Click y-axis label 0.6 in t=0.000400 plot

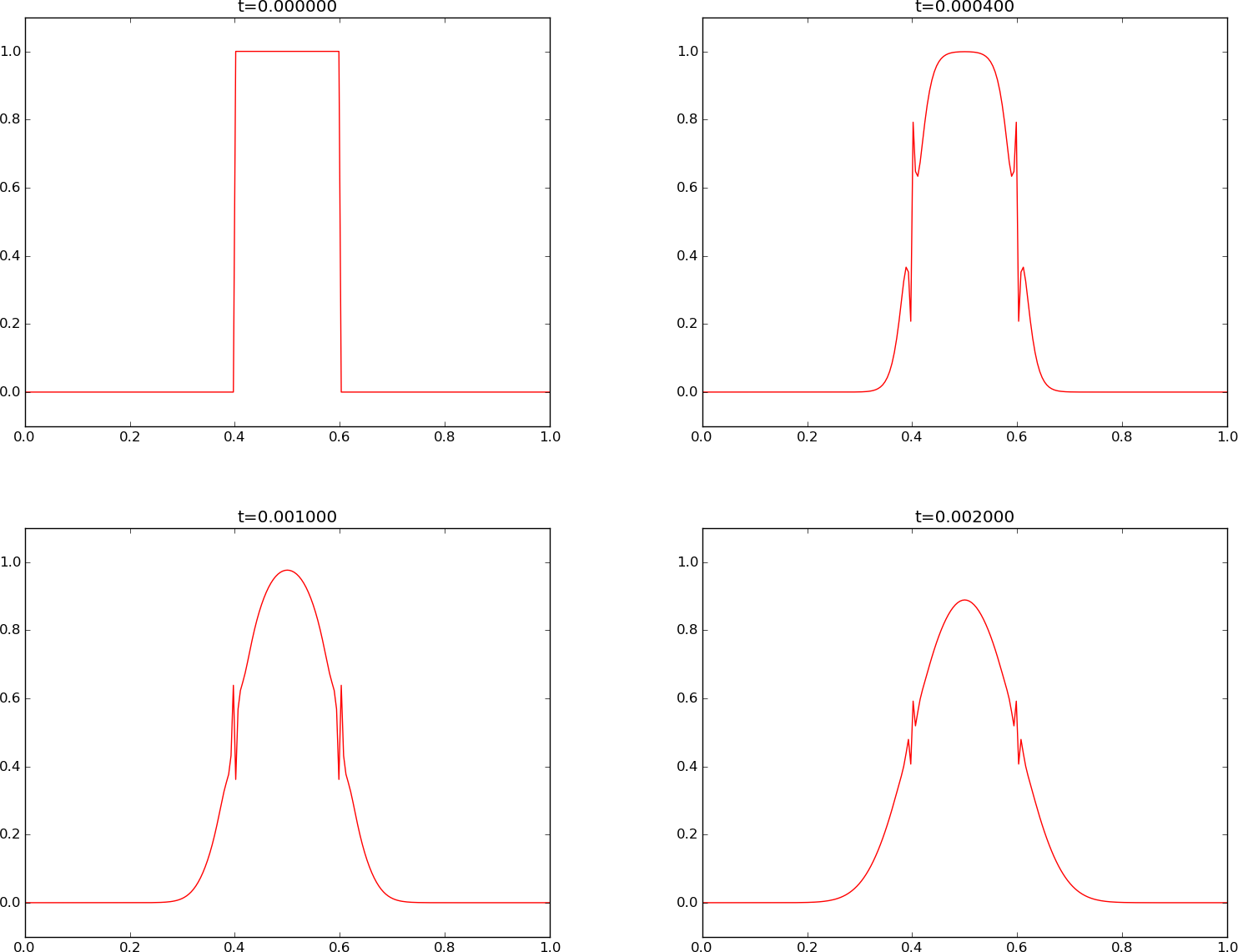(687, 188)
